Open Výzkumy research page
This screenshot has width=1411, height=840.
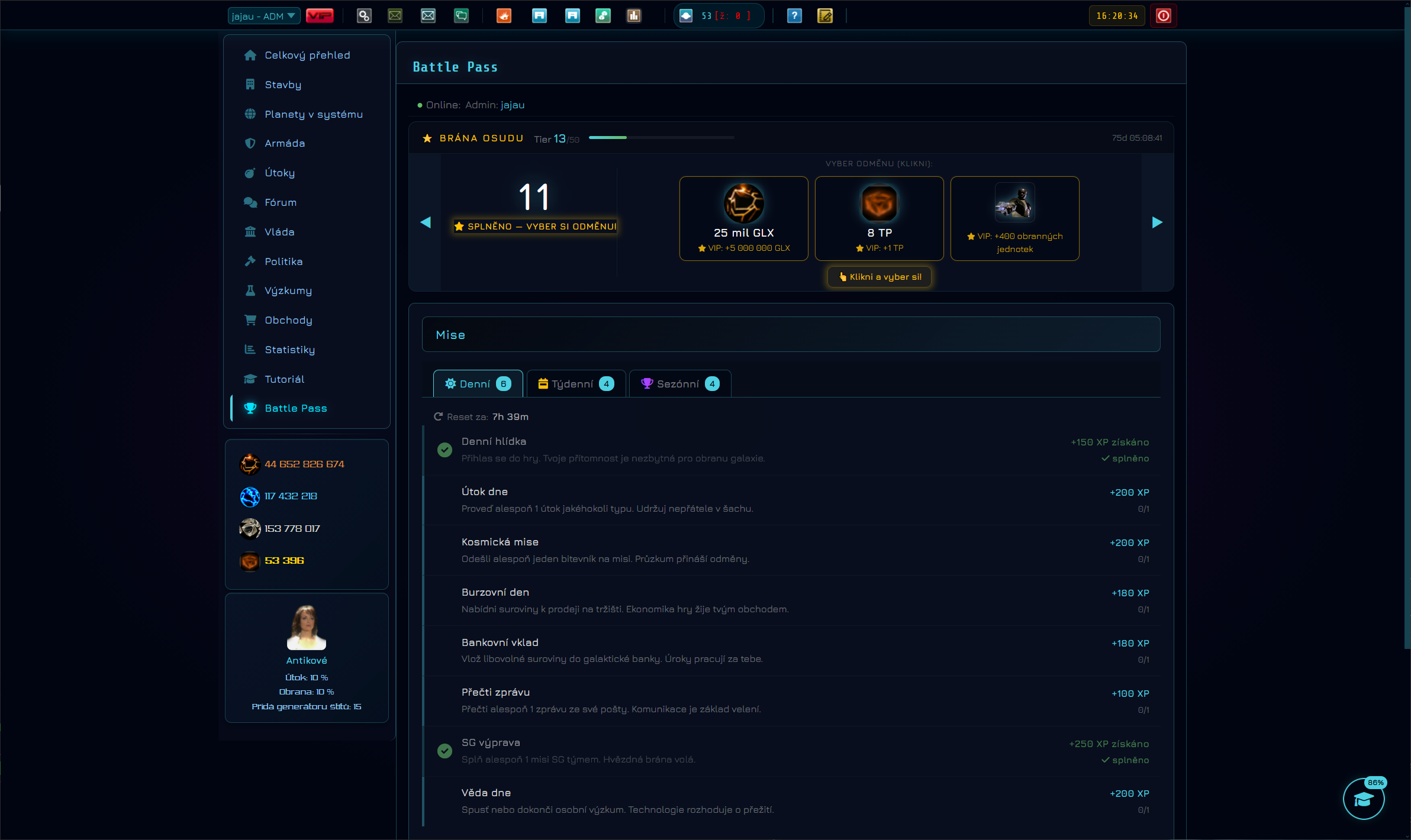click(307, 290)
